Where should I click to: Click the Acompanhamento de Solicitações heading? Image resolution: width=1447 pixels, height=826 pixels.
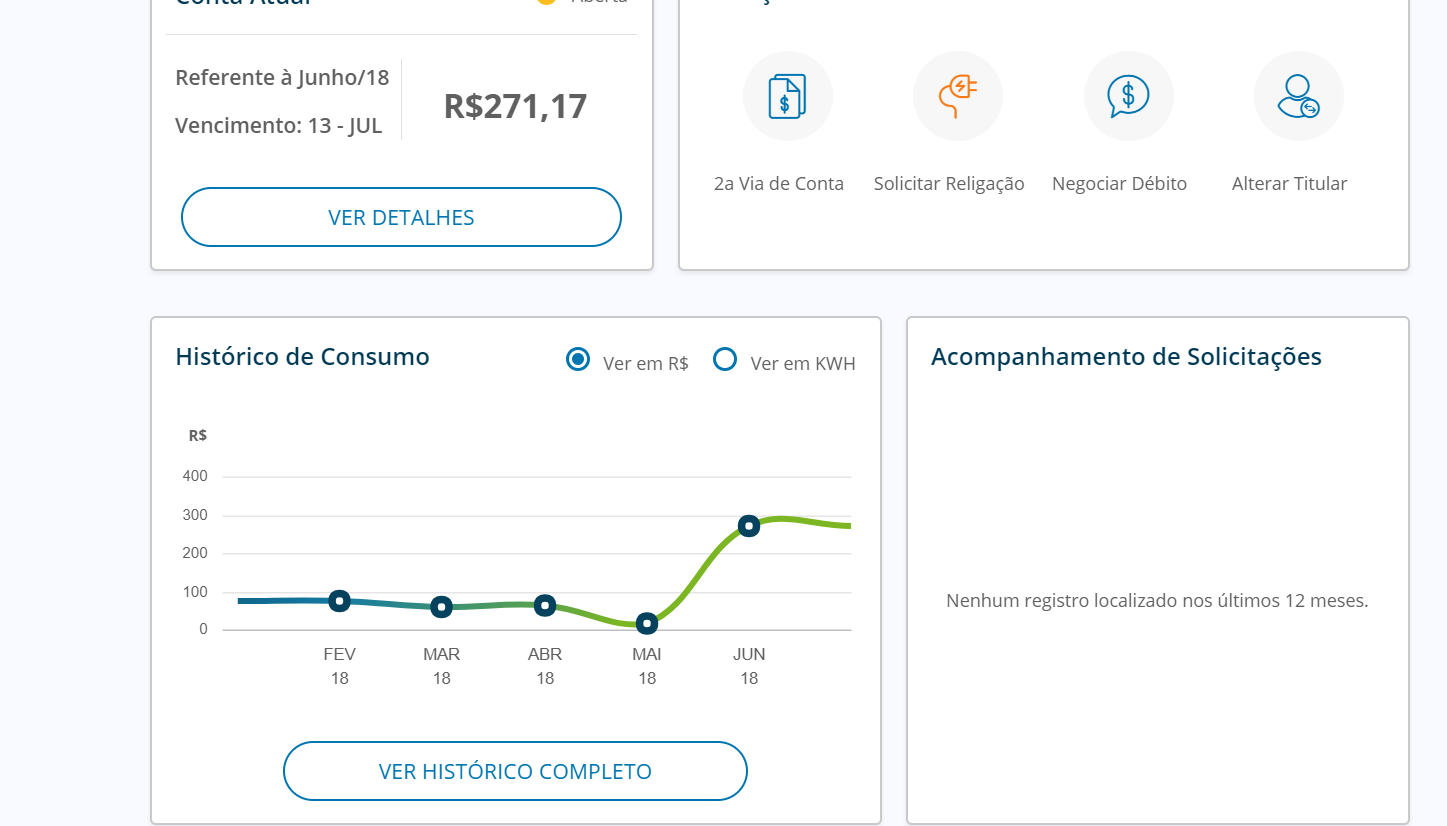(x=1126, y=357)
